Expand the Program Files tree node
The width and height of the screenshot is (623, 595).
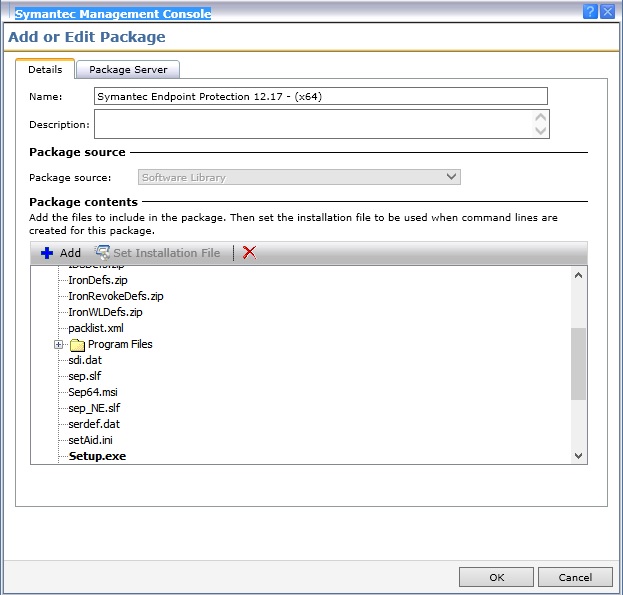(x=58, y=344)
